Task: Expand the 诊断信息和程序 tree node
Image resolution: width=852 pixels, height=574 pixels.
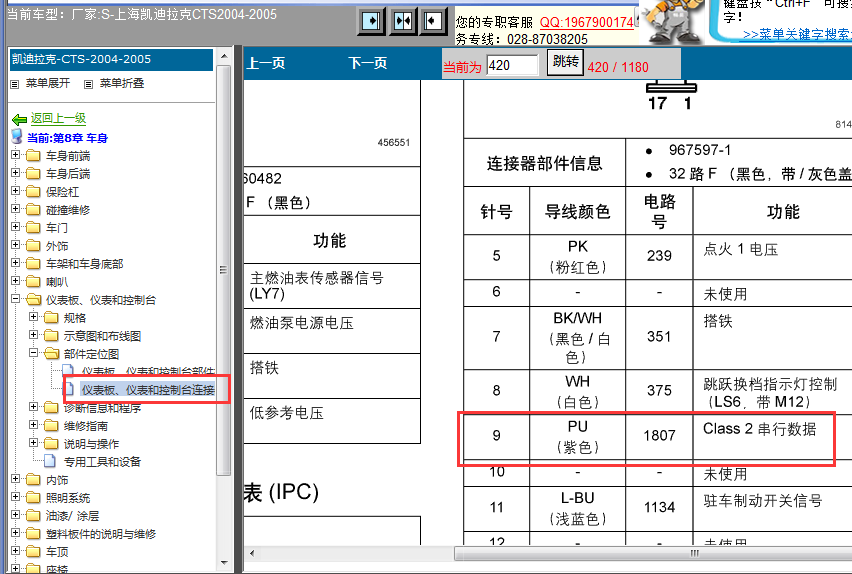Action: (34, 407)
